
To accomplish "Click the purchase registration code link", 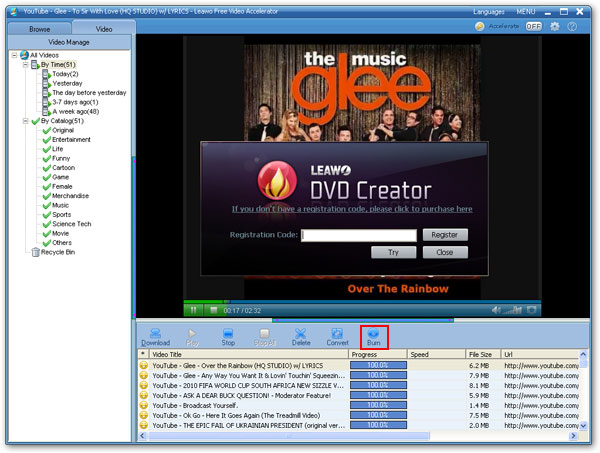I will point(352,209).
